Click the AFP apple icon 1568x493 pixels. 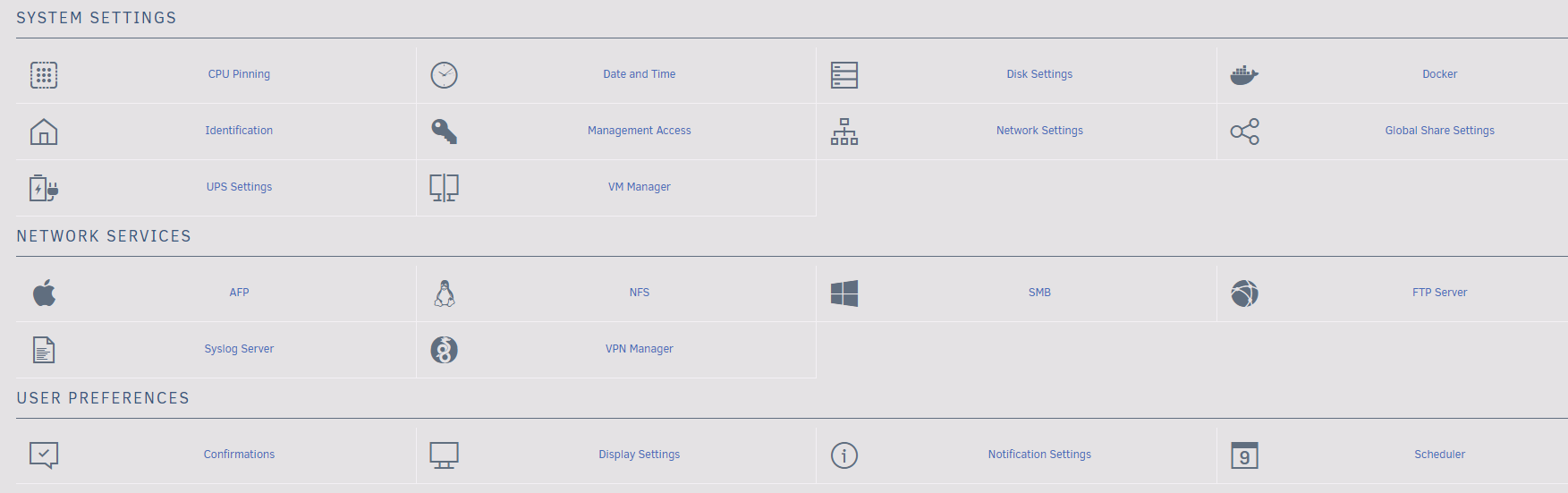(44, 293)
